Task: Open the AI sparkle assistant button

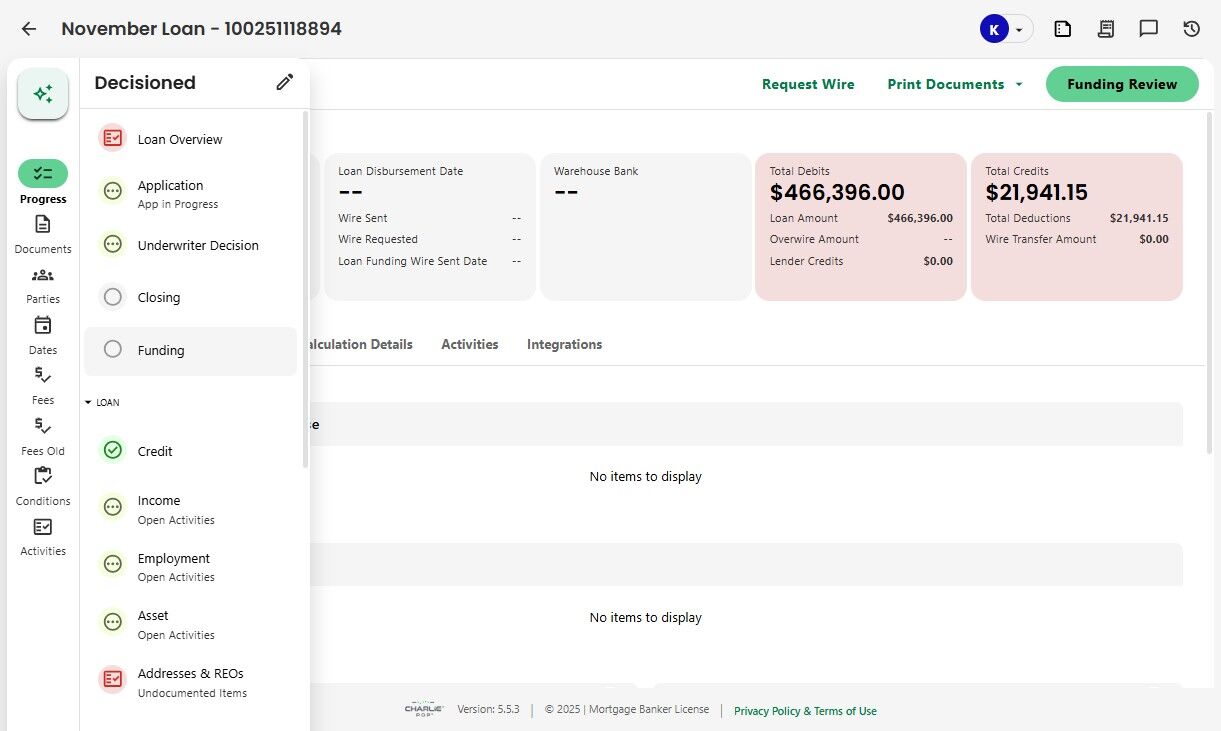Action: [x=43, y=94]
